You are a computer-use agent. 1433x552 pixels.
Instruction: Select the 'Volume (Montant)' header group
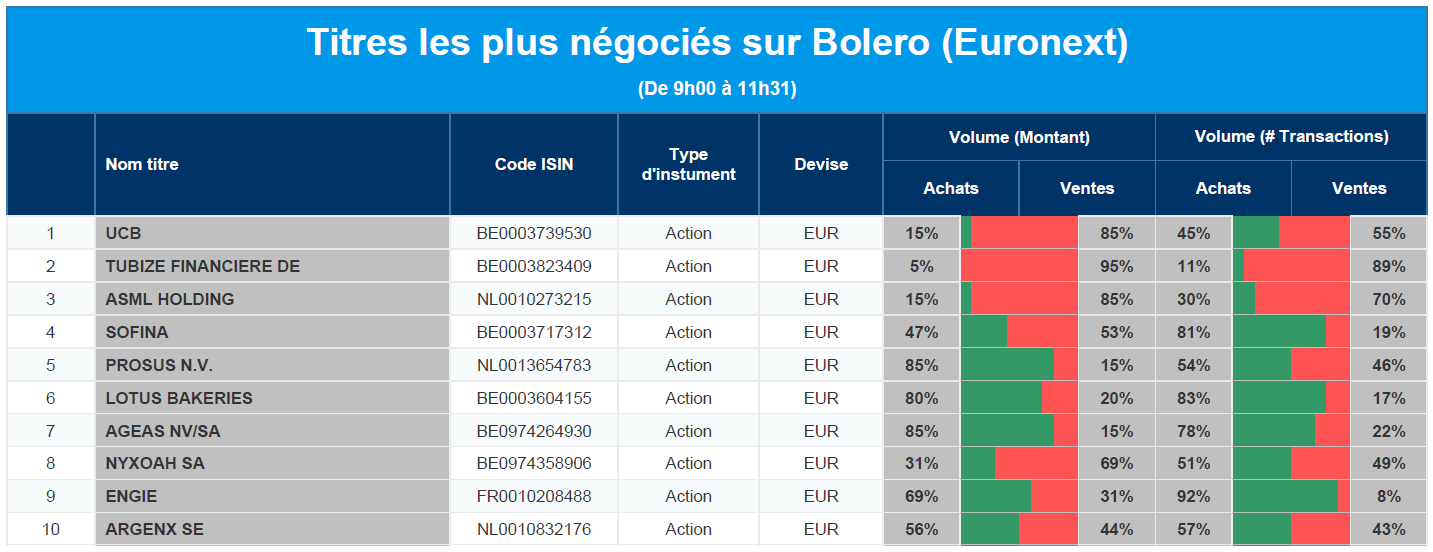pos(1019,137)
